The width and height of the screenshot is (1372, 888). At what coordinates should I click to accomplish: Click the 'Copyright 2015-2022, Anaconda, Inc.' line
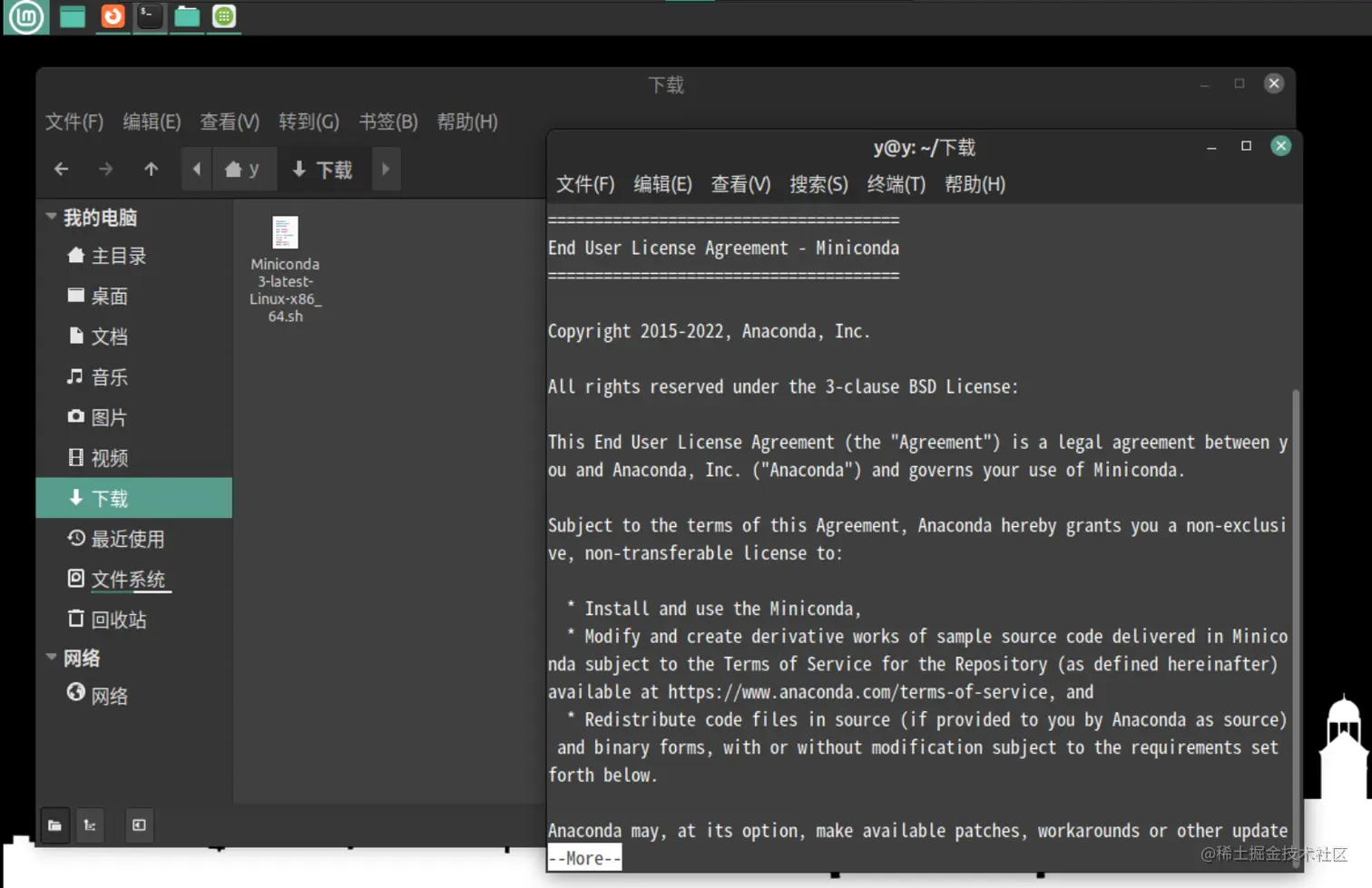[709, 331]
